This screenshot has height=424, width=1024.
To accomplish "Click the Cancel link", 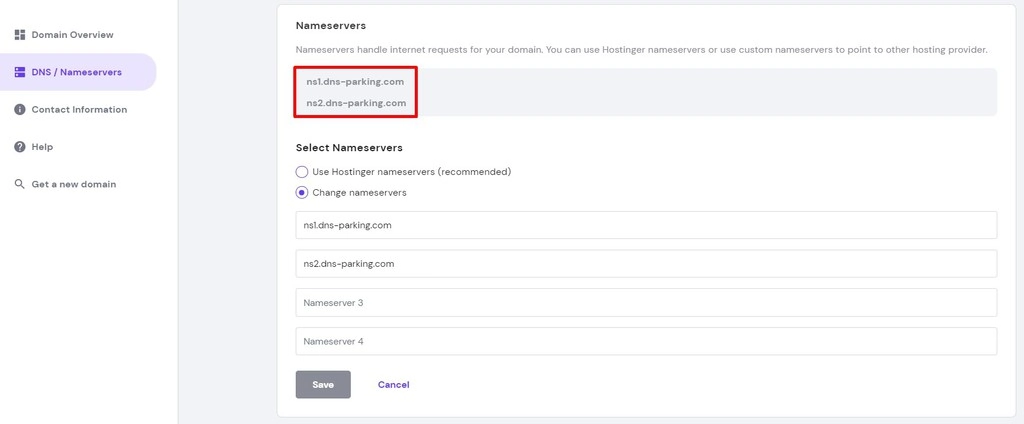I will (393, 385).
